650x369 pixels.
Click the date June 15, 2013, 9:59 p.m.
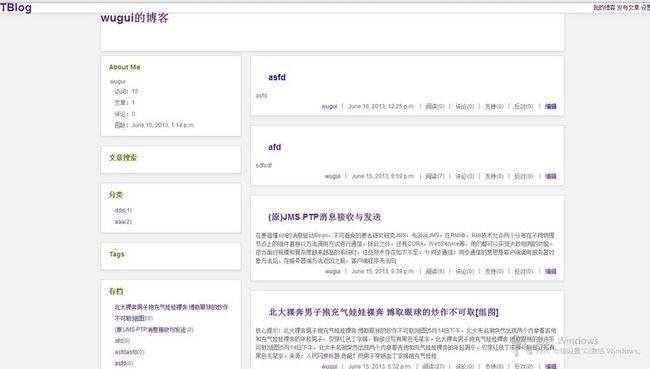point(383,176)
